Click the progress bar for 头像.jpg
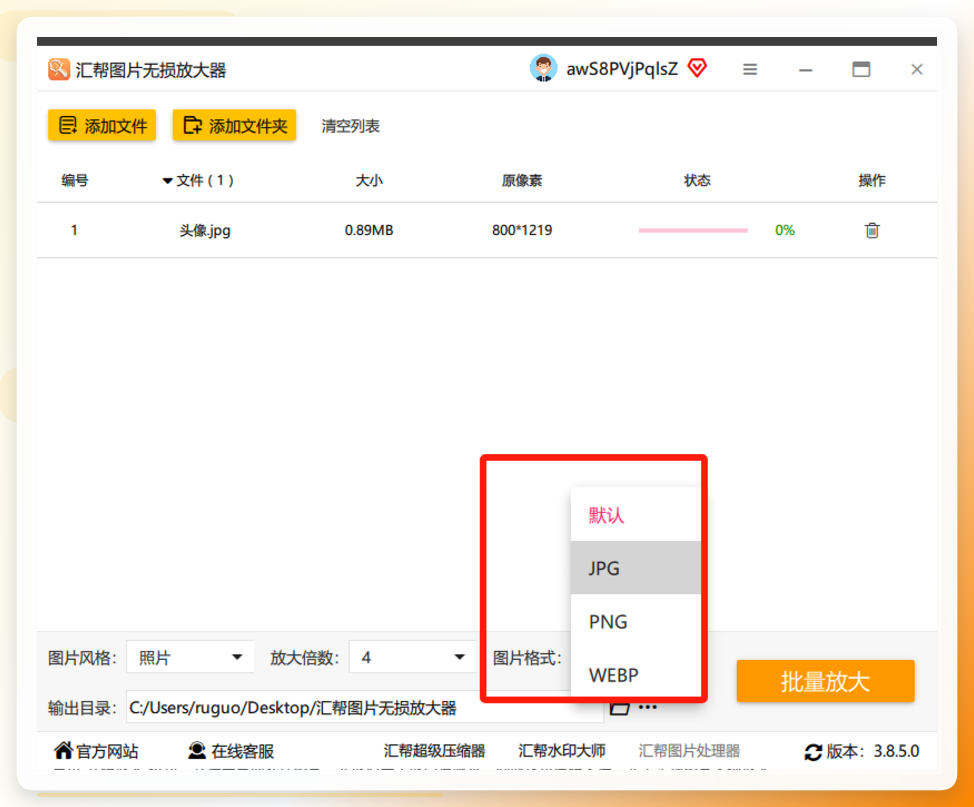Viewport: 974px width, 807px height. click(693, 230)
